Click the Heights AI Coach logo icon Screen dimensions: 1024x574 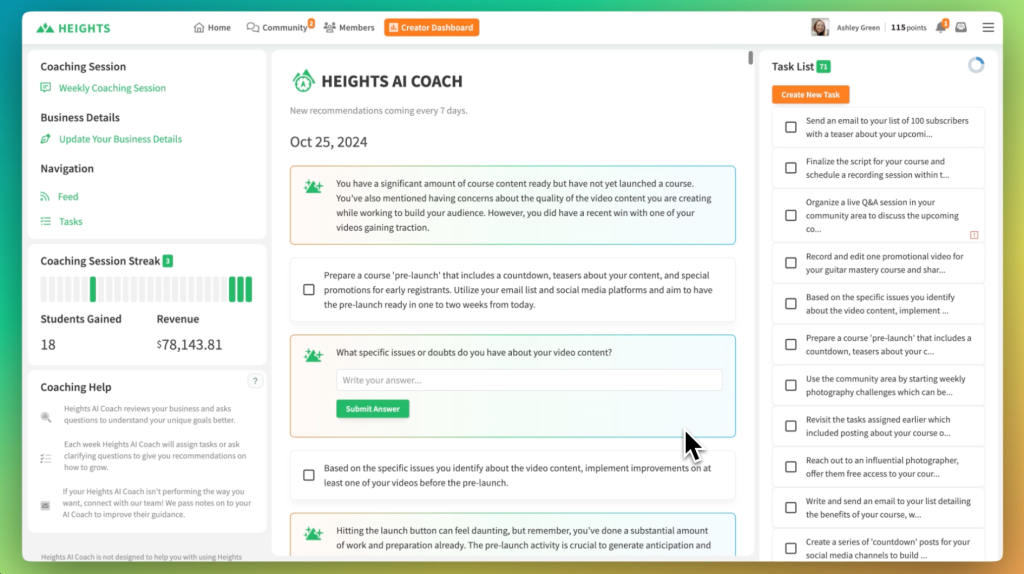(x=303, y=81)
